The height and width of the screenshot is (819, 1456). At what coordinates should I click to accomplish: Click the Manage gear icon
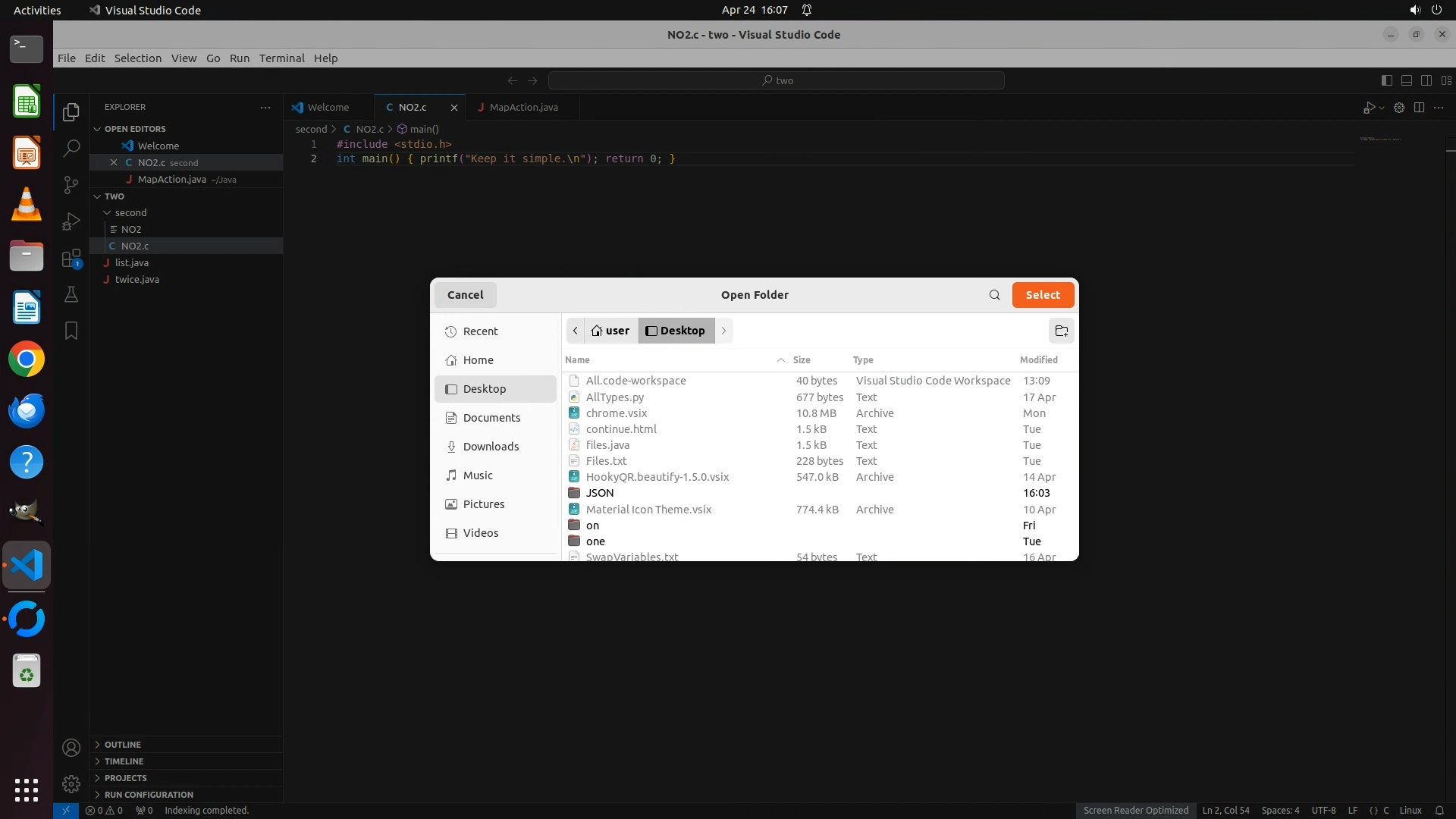(x=71, y=783)
